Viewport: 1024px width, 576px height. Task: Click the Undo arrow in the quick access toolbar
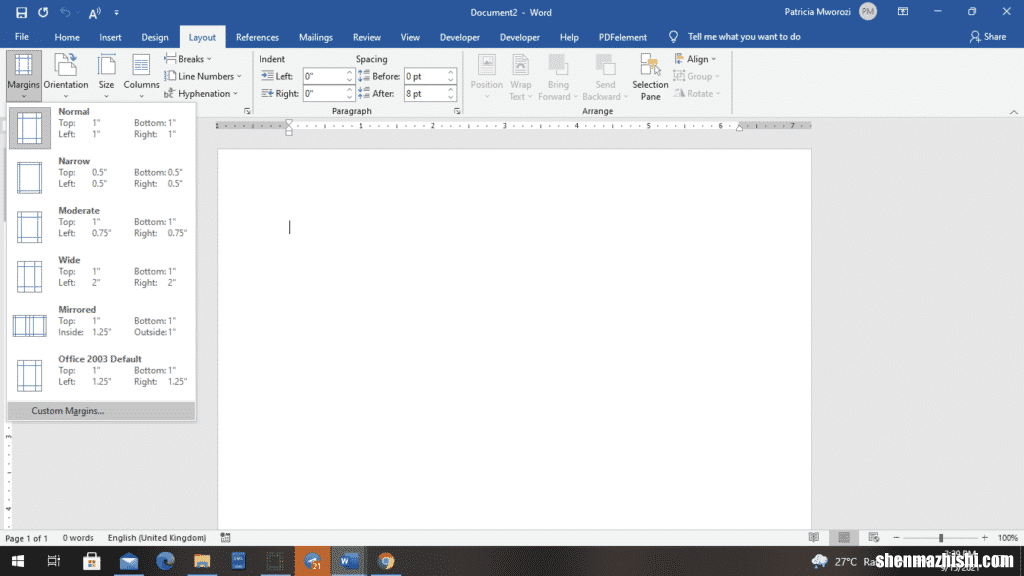(65, 12)
